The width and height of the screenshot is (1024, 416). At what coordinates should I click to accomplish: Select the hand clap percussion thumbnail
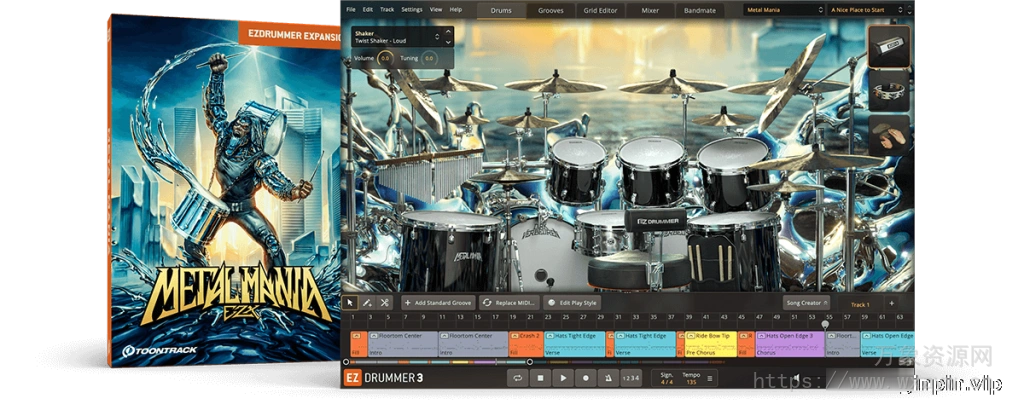889,135
